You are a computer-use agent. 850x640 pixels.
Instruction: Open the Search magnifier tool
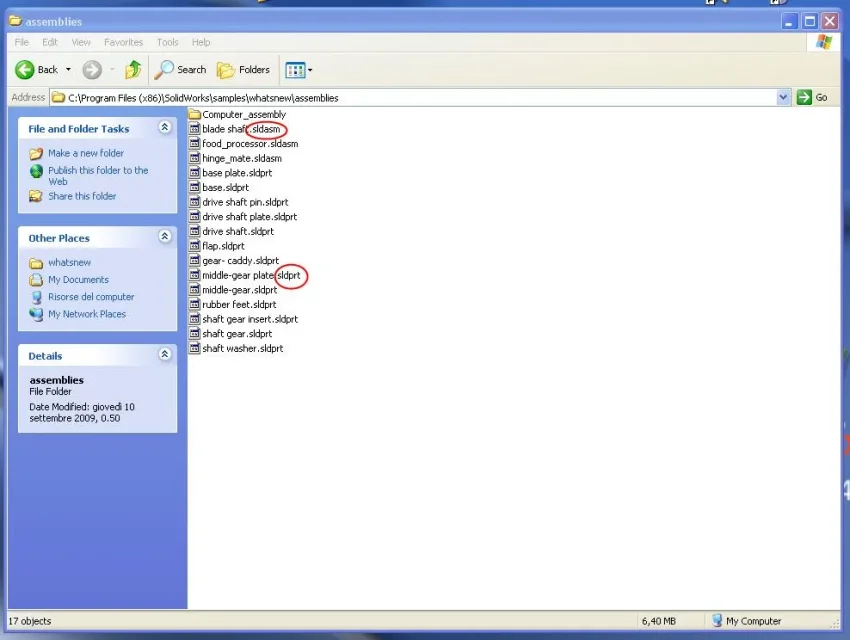180,70
